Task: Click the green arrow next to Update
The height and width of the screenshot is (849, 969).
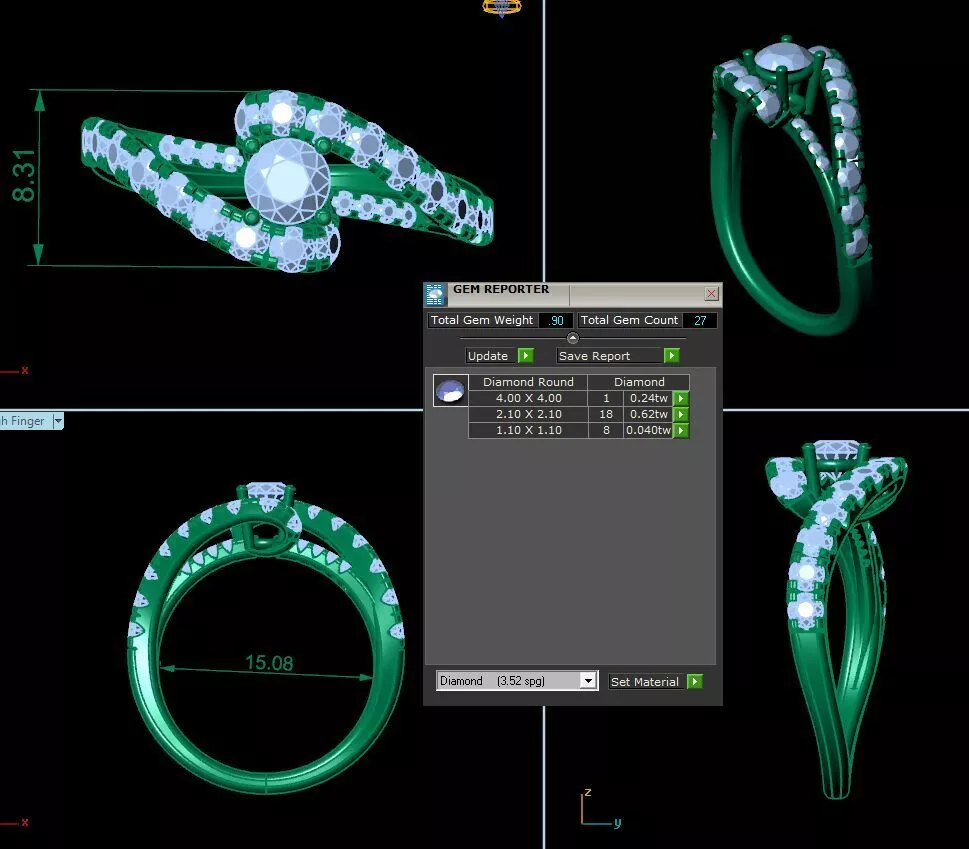Action: pos(525,356)
